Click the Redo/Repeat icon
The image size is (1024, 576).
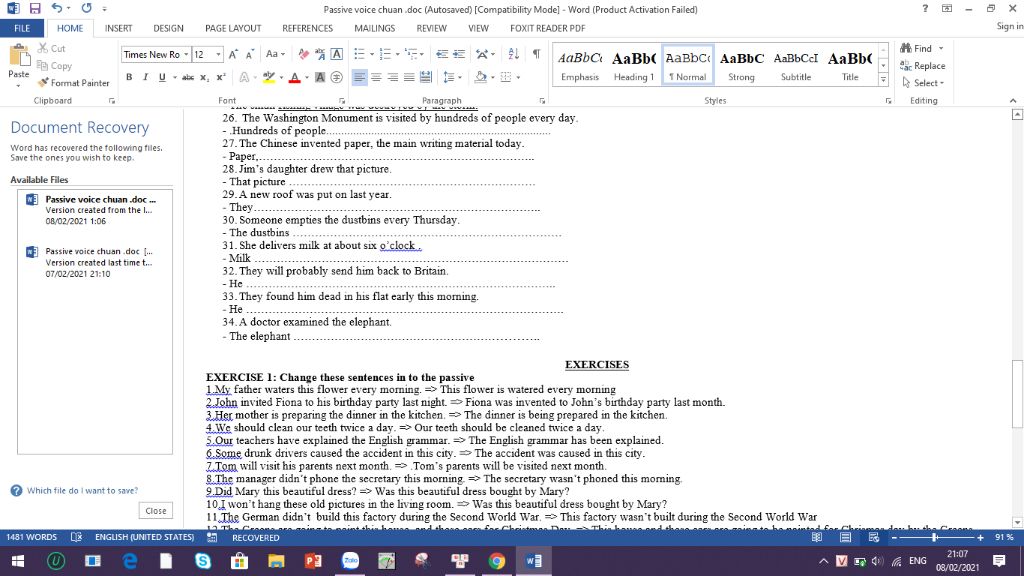pyautogui.click(x=86, y=8)
